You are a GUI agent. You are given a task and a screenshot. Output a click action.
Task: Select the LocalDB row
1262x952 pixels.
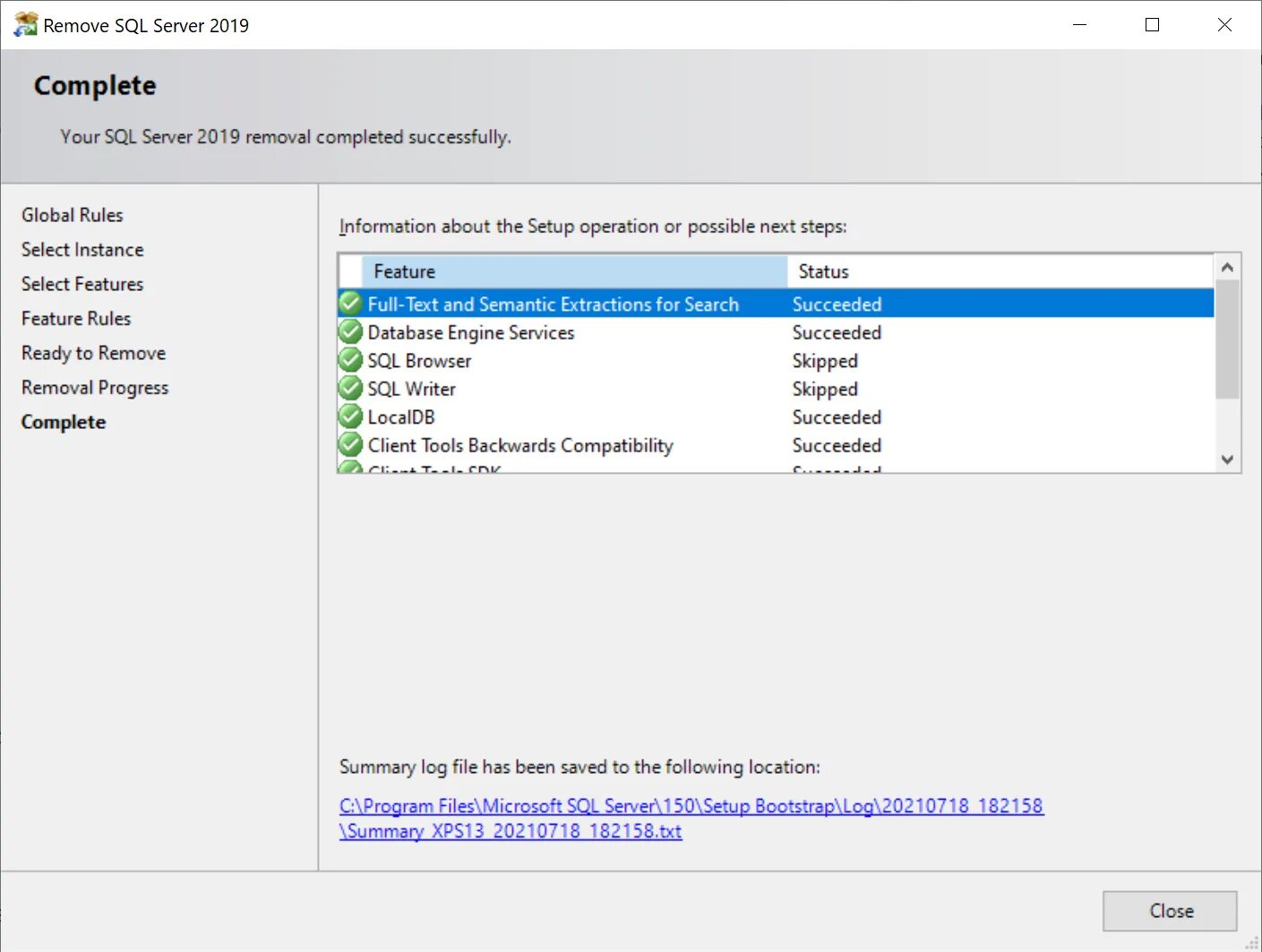coord(776,416)
